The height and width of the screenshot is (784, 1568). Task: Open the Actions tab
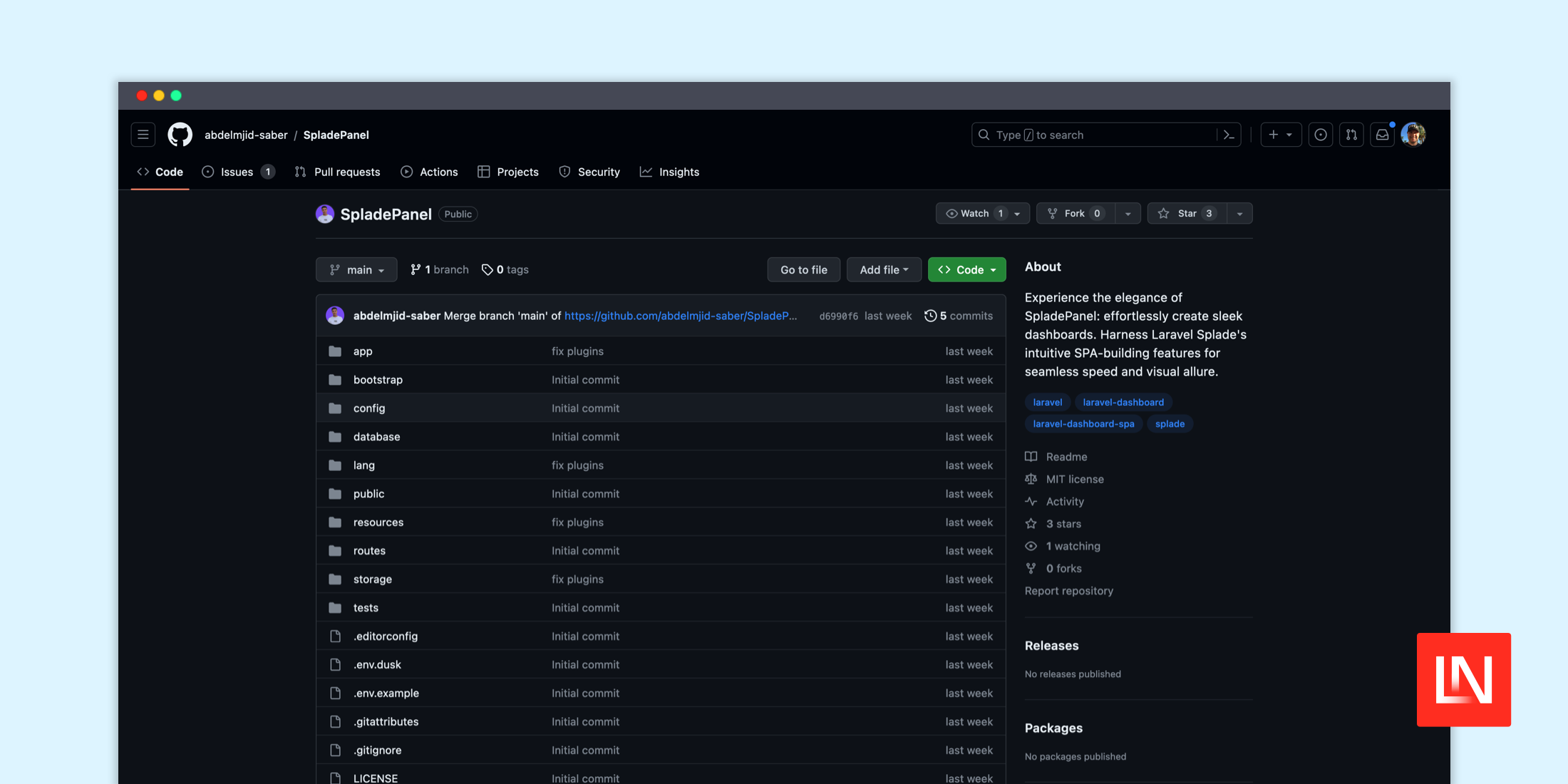(x=430, y=172)
